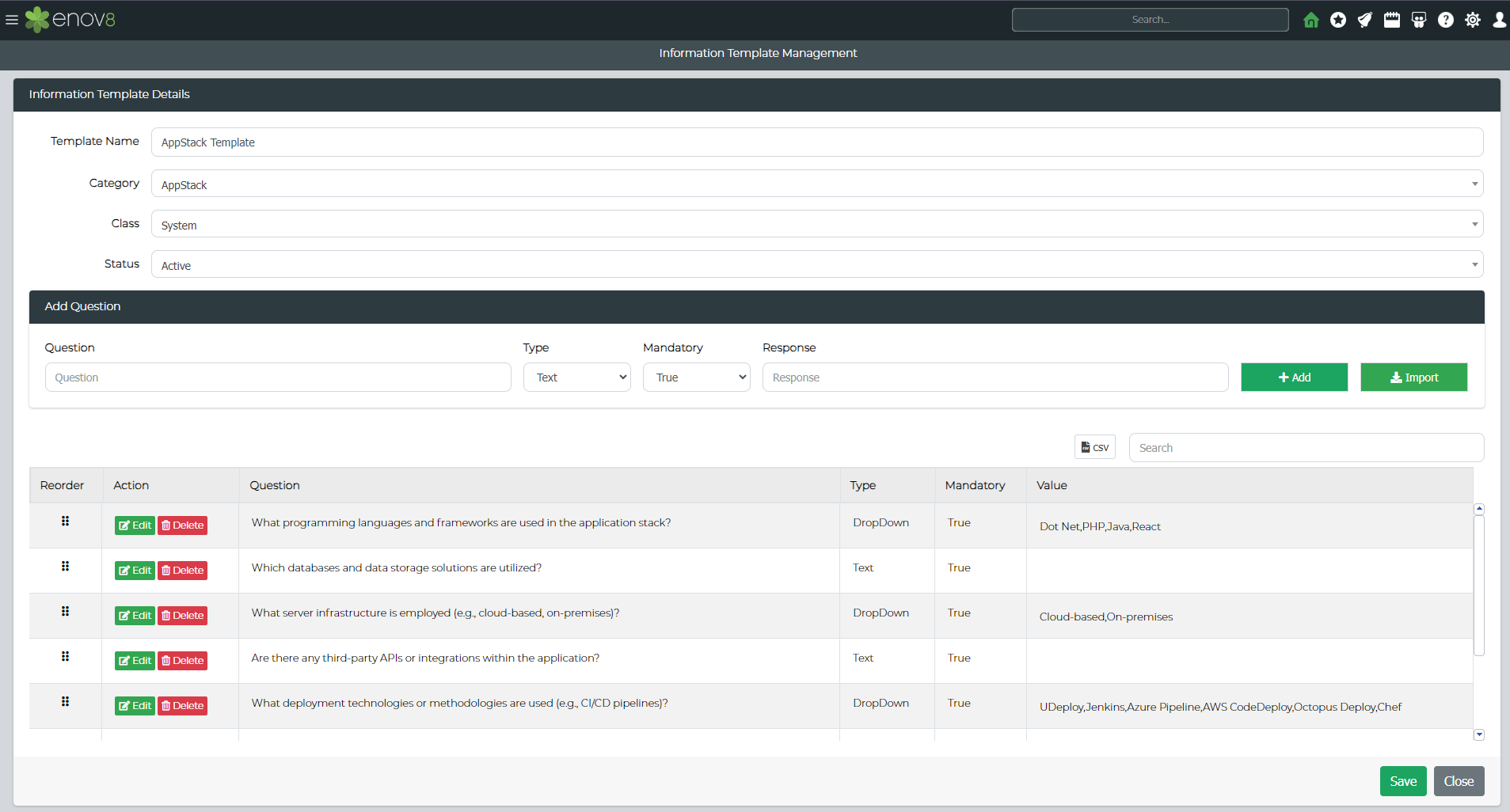
Task: Click the global Search box in header
Action: coord(1150,20)
